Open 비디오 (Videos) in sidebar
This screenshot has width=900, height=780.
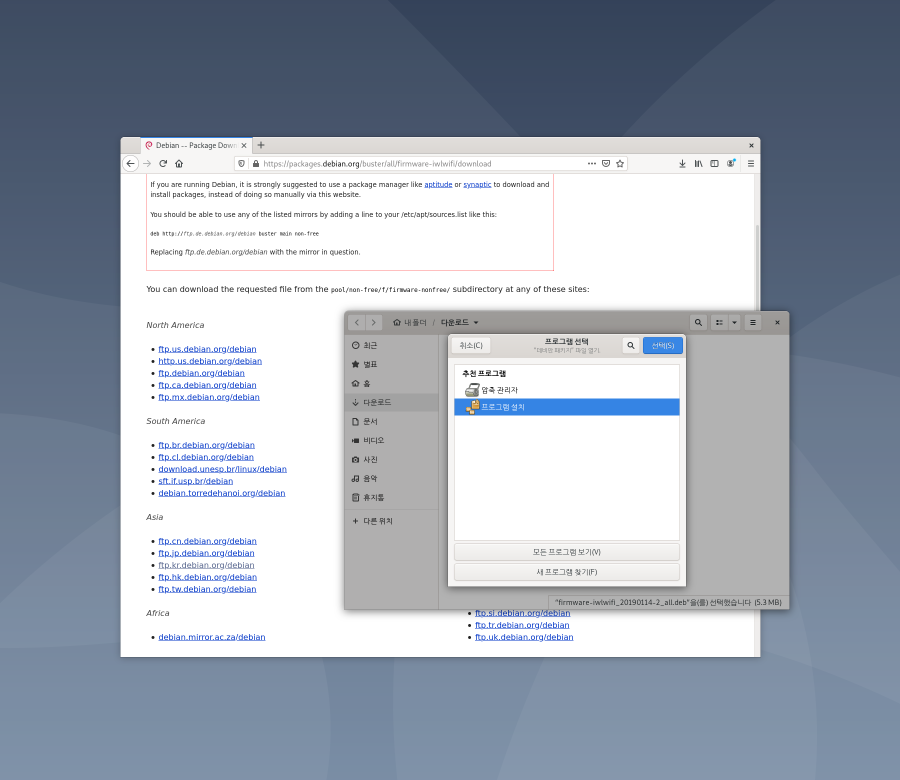pos(392,440)
